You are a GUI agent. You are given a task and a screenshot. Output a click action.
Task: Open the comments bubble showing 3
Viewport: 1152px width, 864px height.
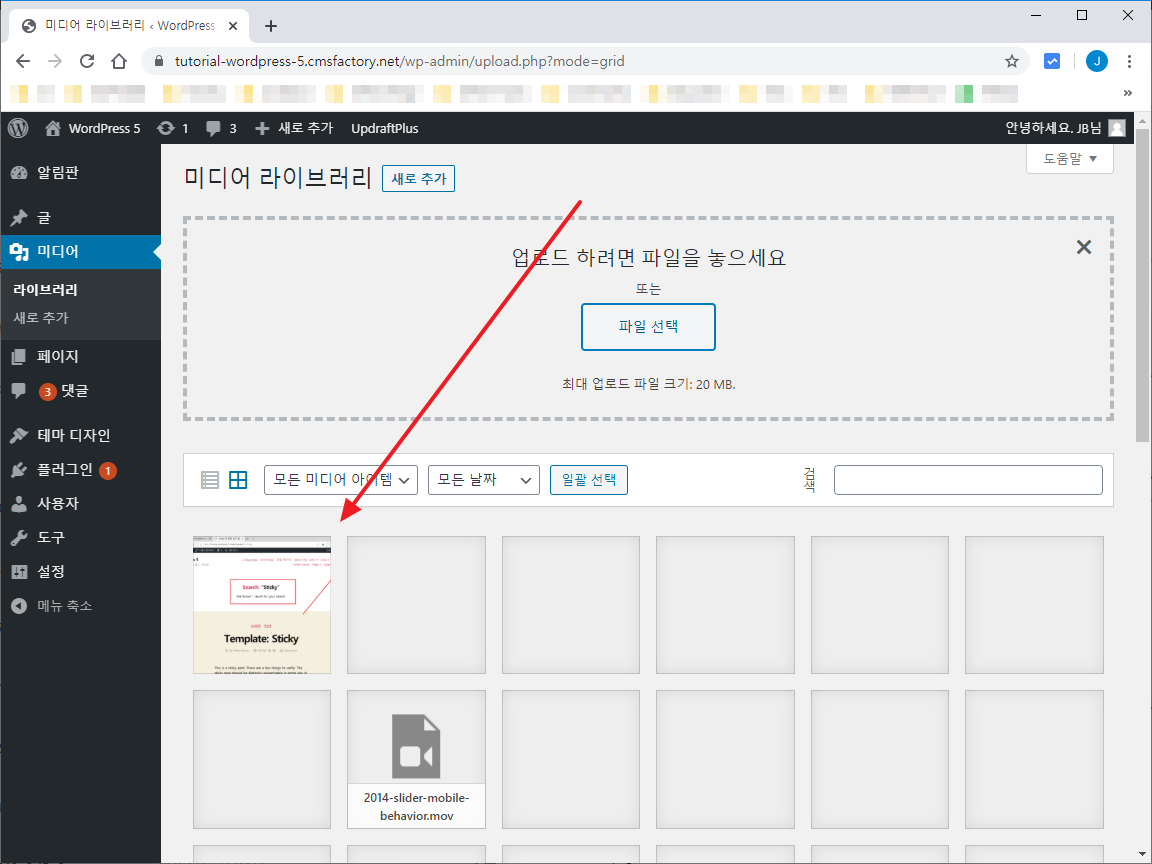[x=221, y=128]
